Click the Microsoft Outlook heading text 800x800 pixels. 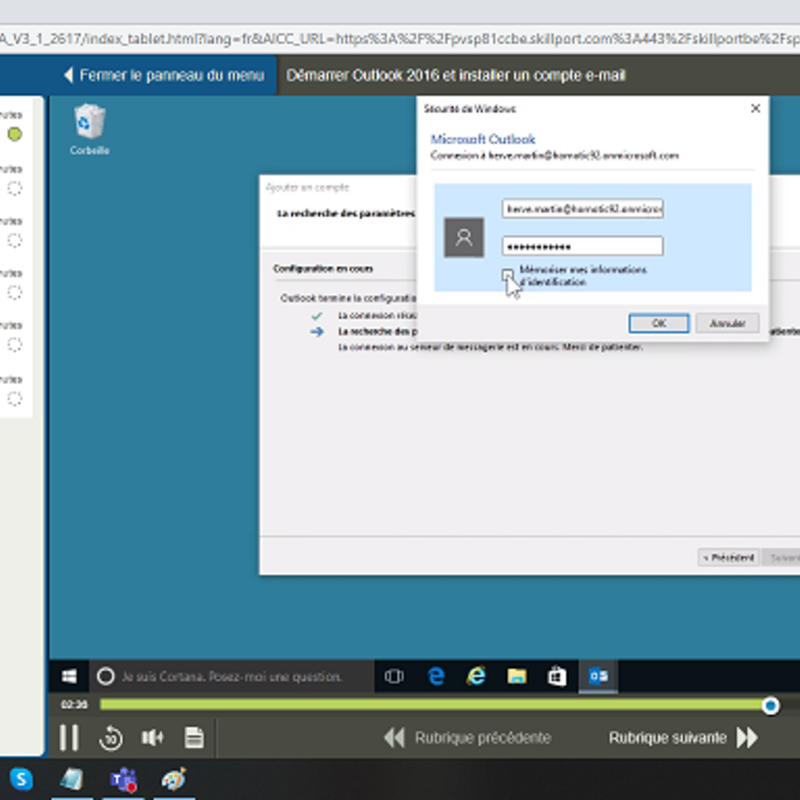pos(483,139)
